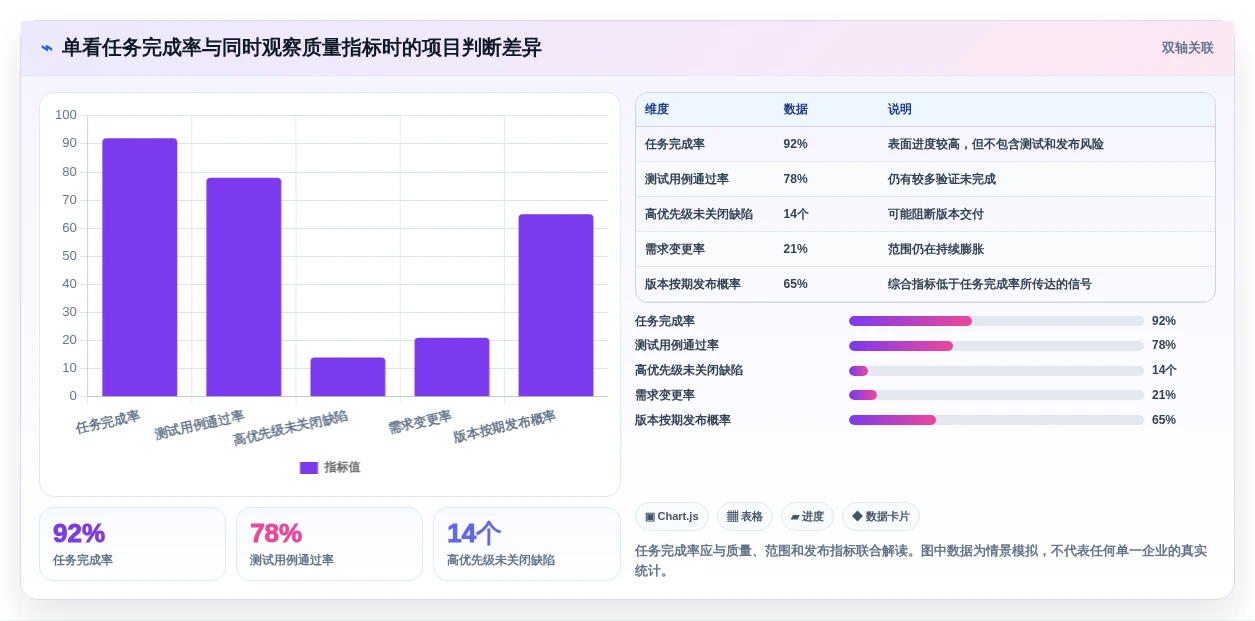Toggle the 指标值 legend swatch
The width and height of the screenshot is (1255, 621).
click(x=309, y=467)
